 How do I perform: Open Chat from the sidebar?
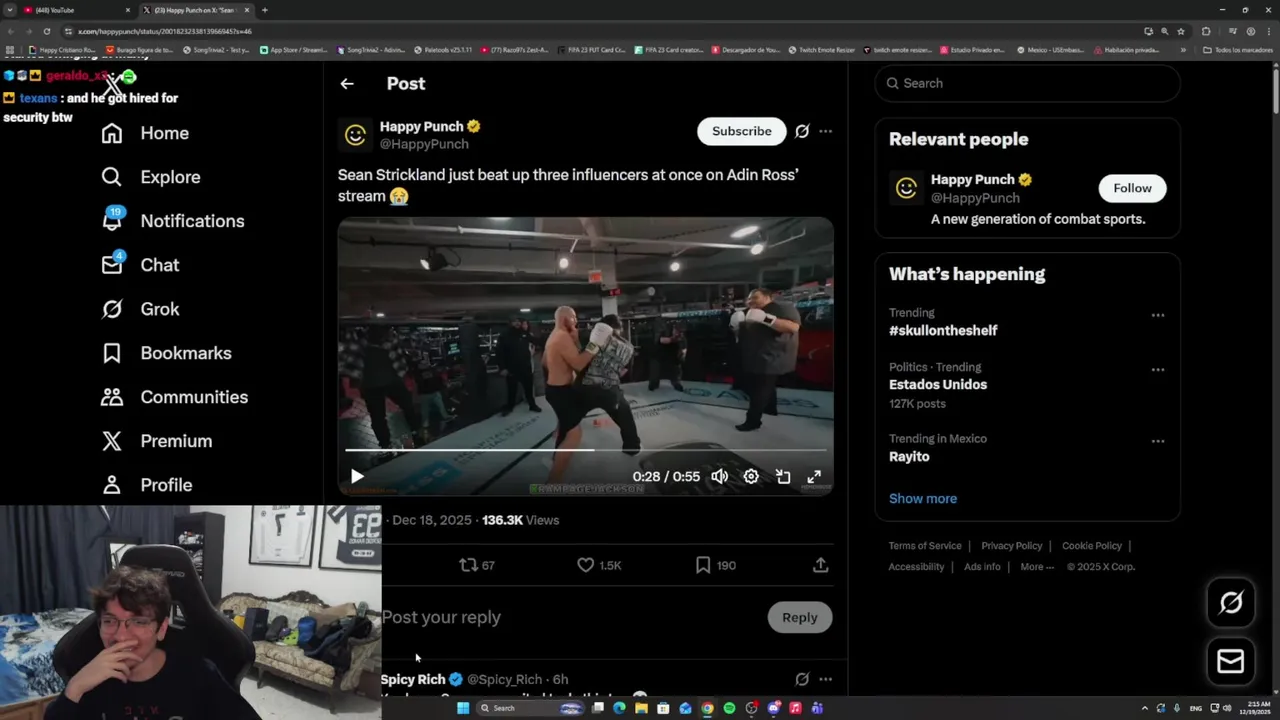pyautogui.click(x=140, y=265)
